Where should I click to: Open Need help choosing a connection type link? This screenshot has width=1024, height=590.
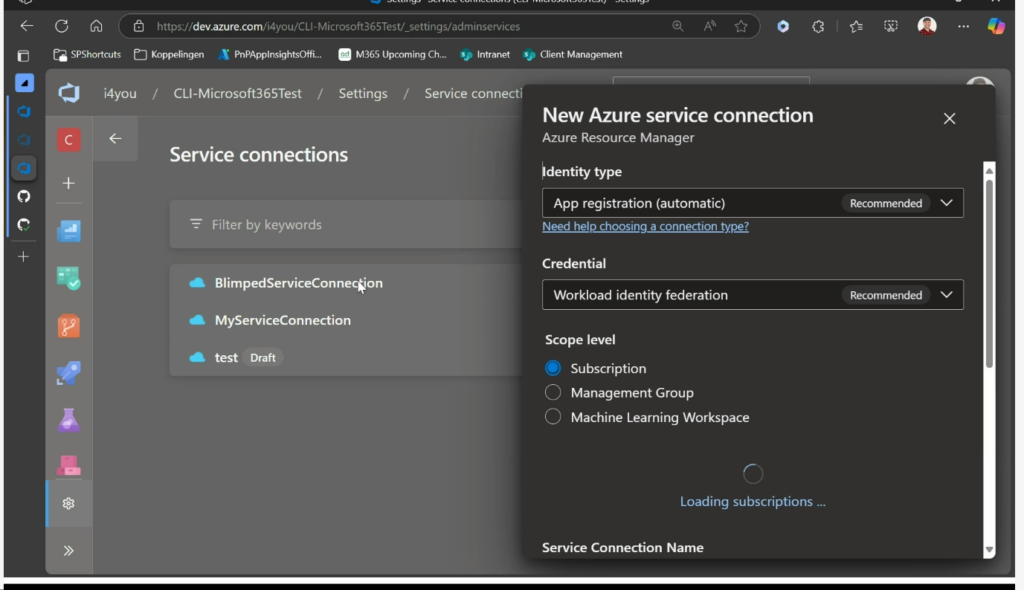tap(645, 226)
